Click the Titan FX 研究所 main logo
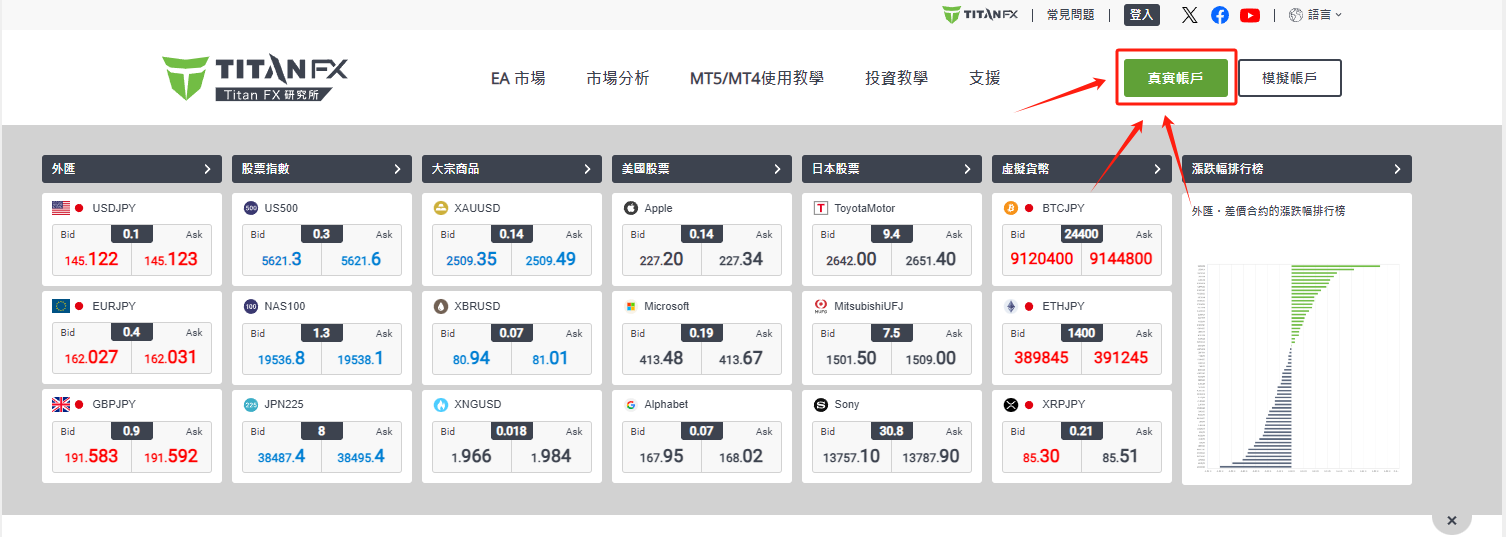 255,78
